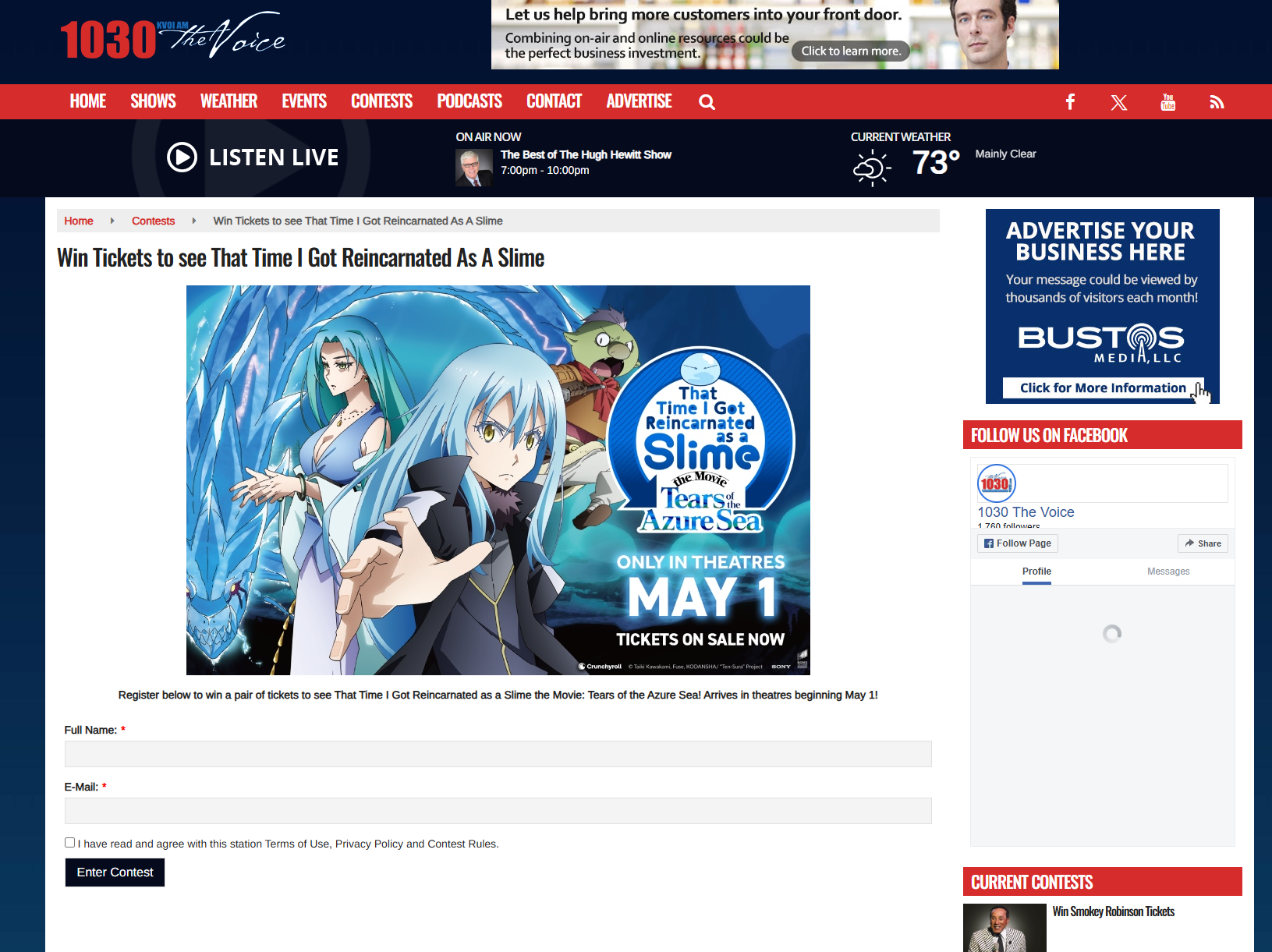
Task: Open the '1030 The Voice' Facebook page link
Action: click(x=1026, y=512)
